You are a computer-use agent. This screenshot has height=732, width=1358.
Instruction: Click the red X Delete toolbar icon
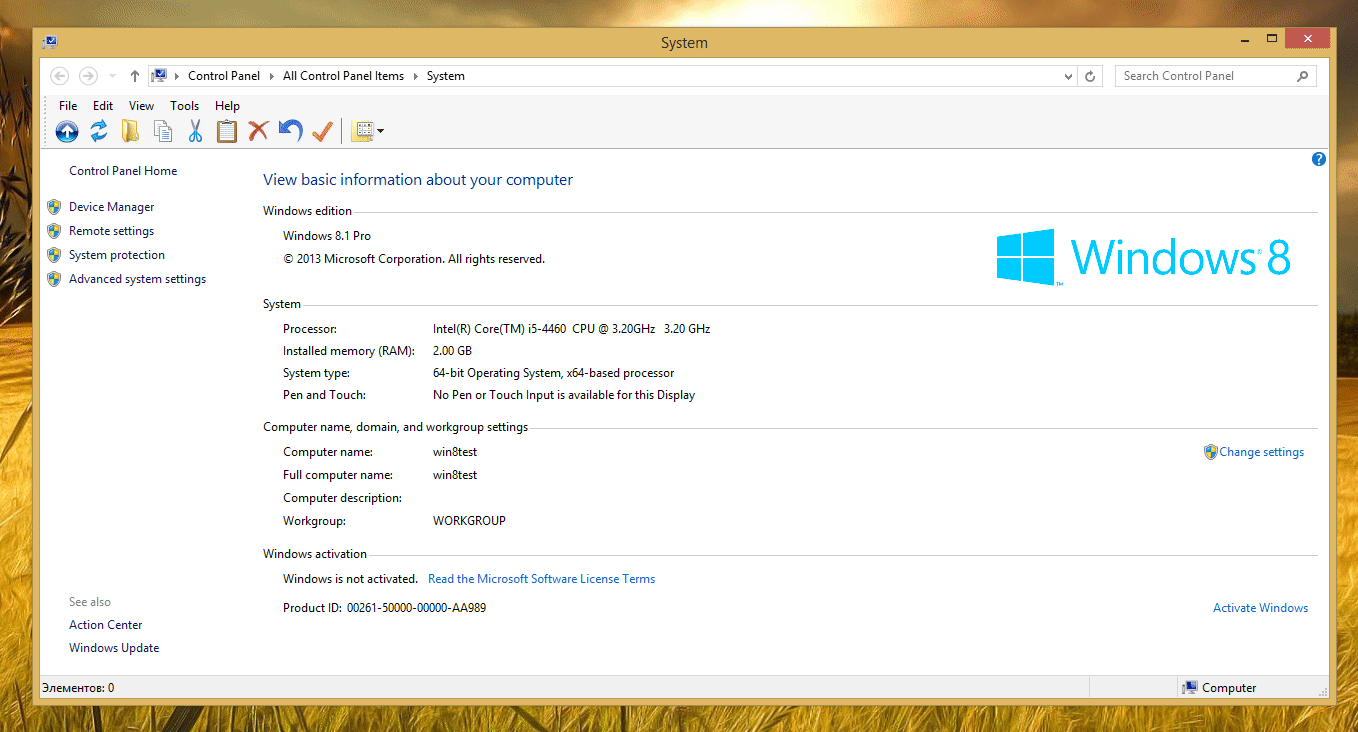point(259,131)
